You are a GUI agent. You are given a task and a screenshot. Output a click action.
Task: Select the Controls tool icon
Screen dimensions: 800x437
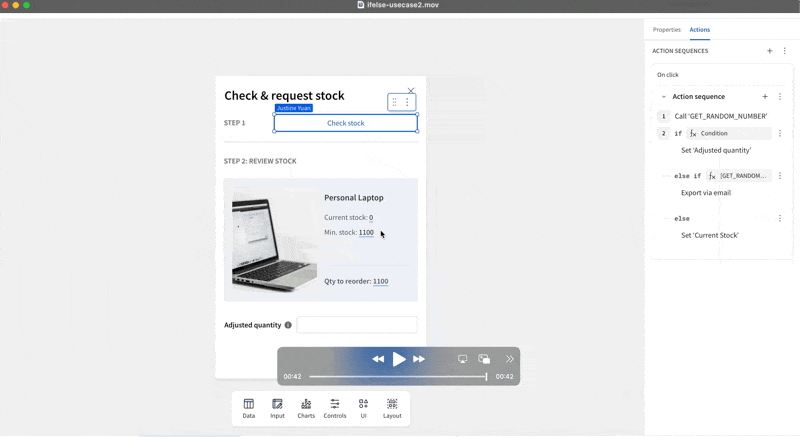pos(335,408)
